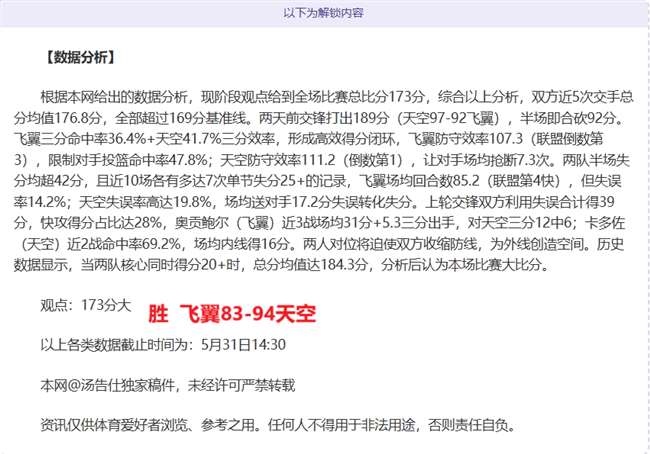Click the disclaimer line starting '资讯仅供体育爱好者浏览'

pos(277,425)
